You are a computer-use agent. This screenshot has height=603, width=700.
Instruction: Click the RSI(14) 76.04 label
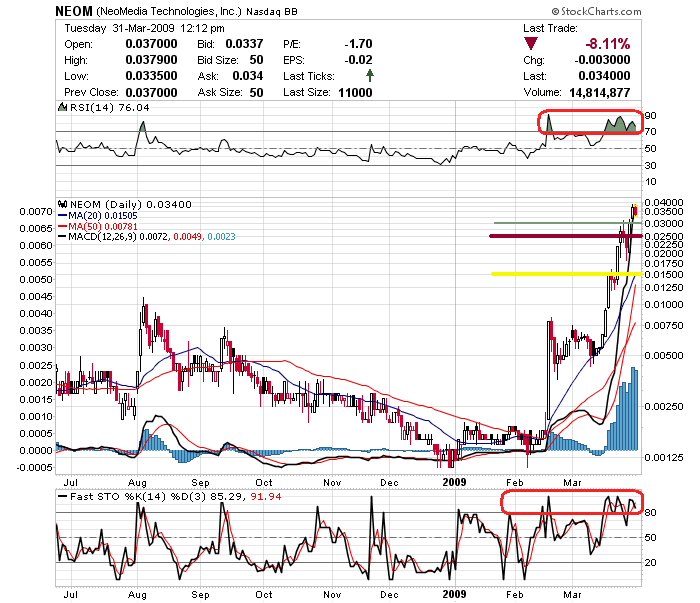click(109, 108)
